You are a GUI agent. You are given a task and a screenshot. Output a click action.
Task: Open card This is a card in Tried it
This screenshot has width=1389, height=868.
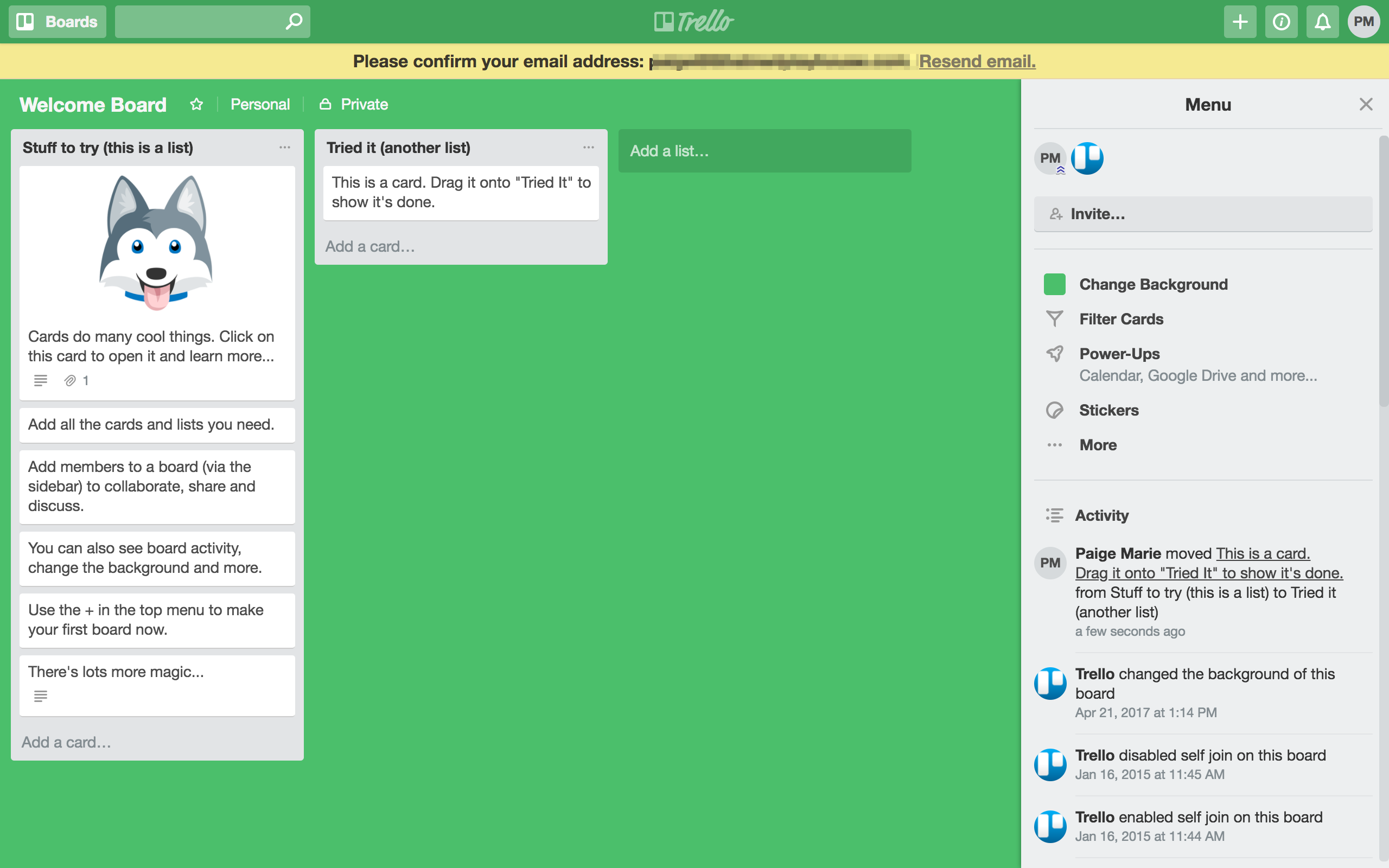pos(461,193)
